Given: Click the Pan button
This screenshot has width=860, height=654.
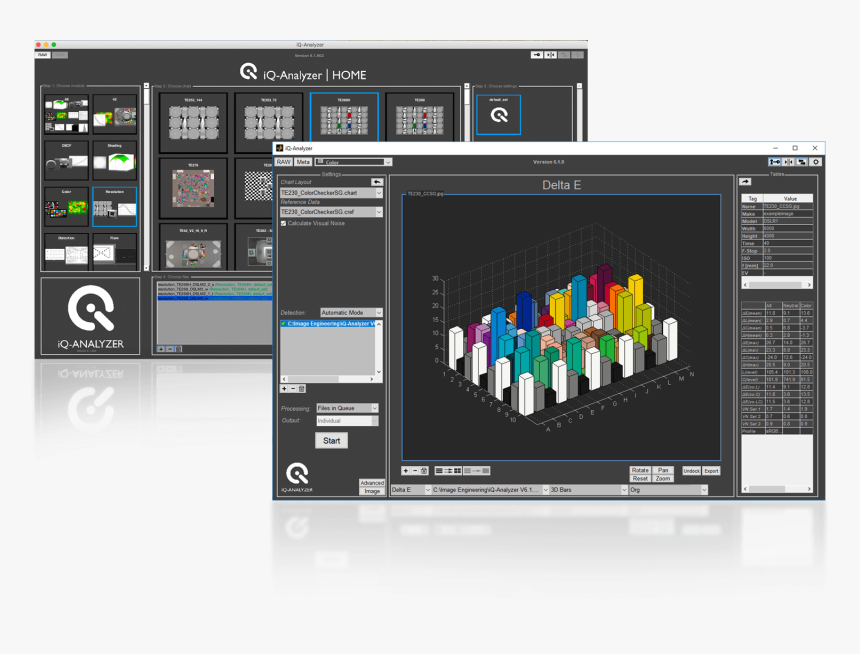Looking at the screenshot, I should coord(663,470).
